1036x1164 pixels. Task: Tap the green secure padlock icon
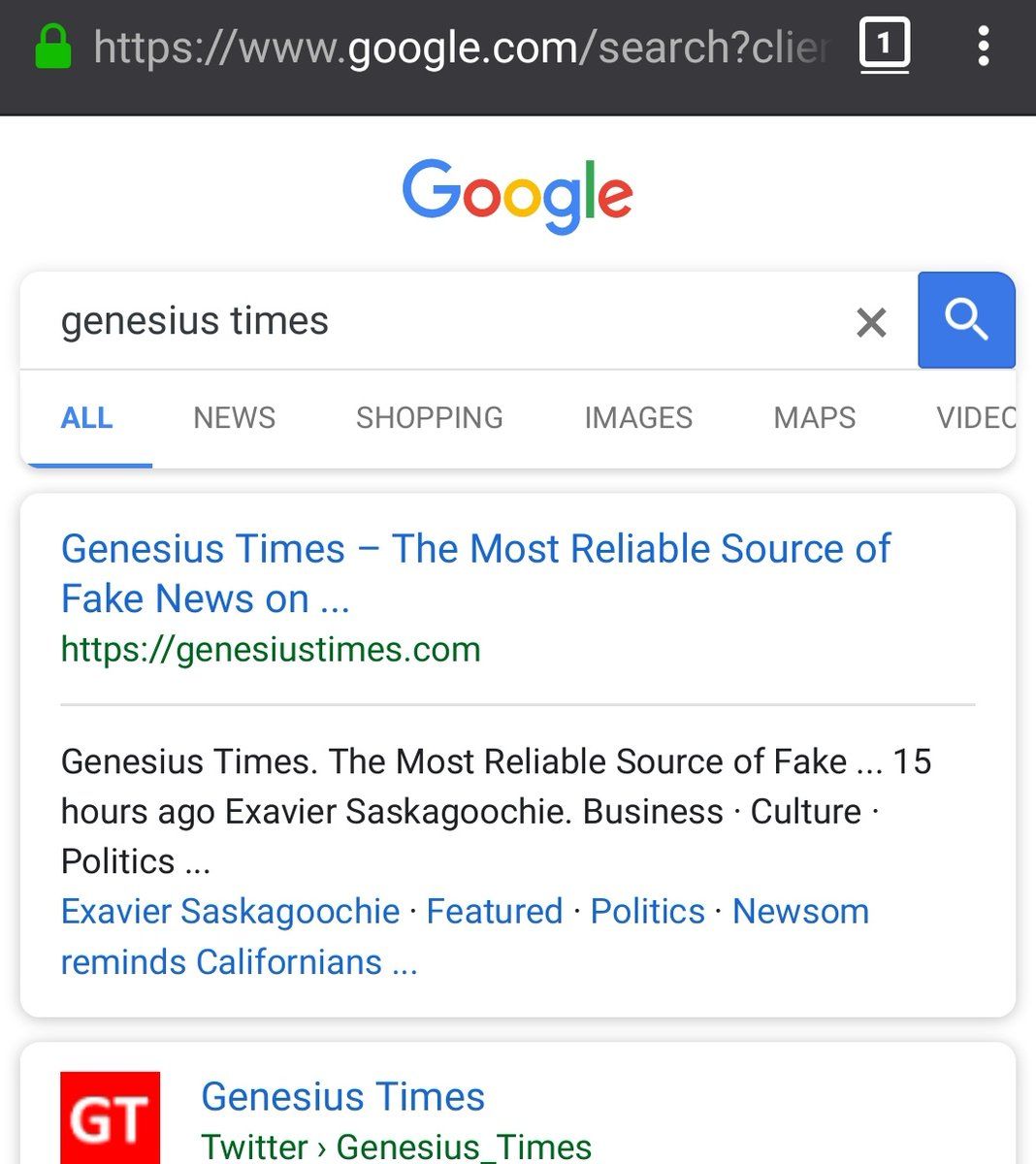pyautogui.click(x=53, y=47)
